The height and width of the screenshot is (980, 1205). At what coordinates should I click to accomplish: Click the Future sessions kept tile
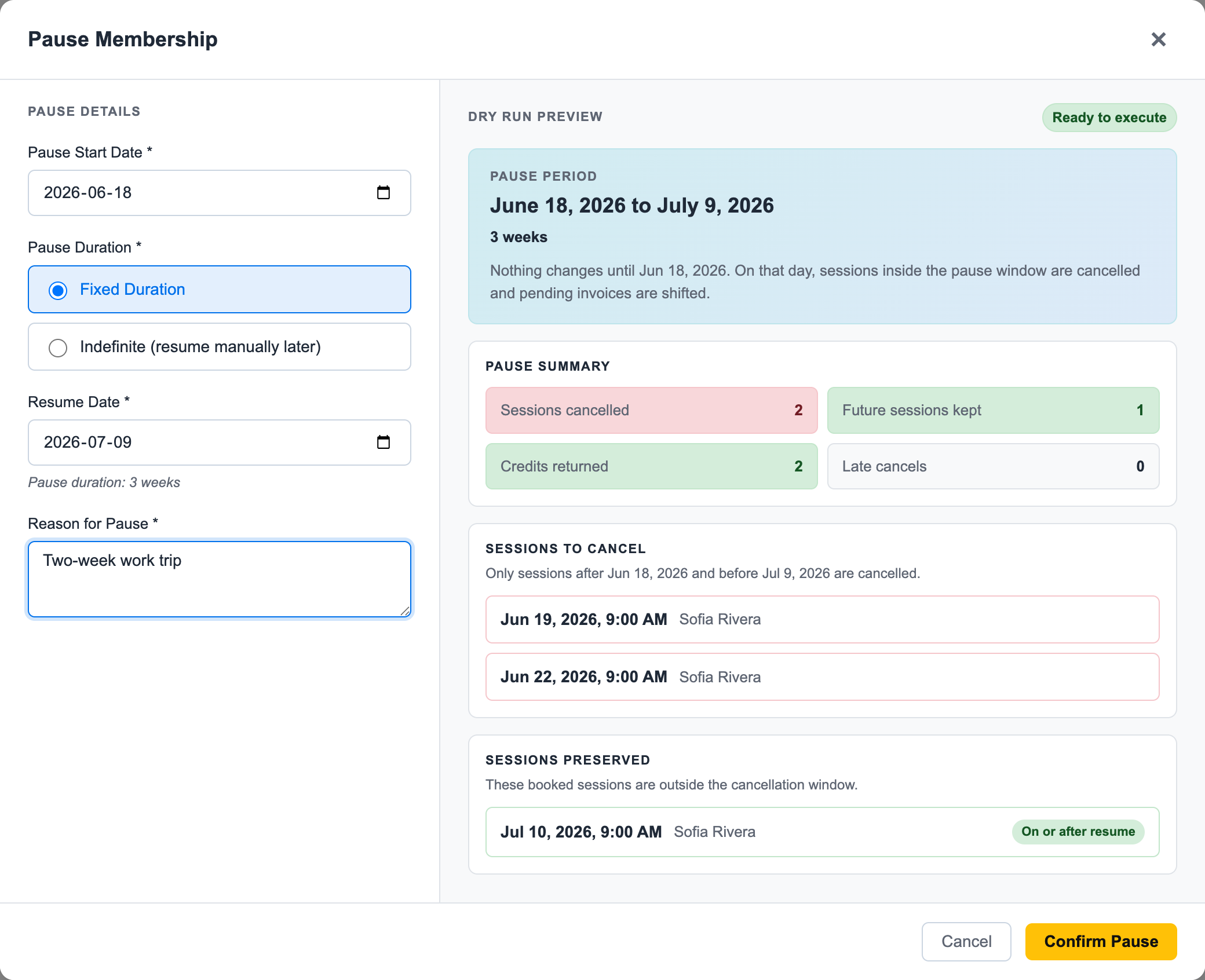click(993, 410)
